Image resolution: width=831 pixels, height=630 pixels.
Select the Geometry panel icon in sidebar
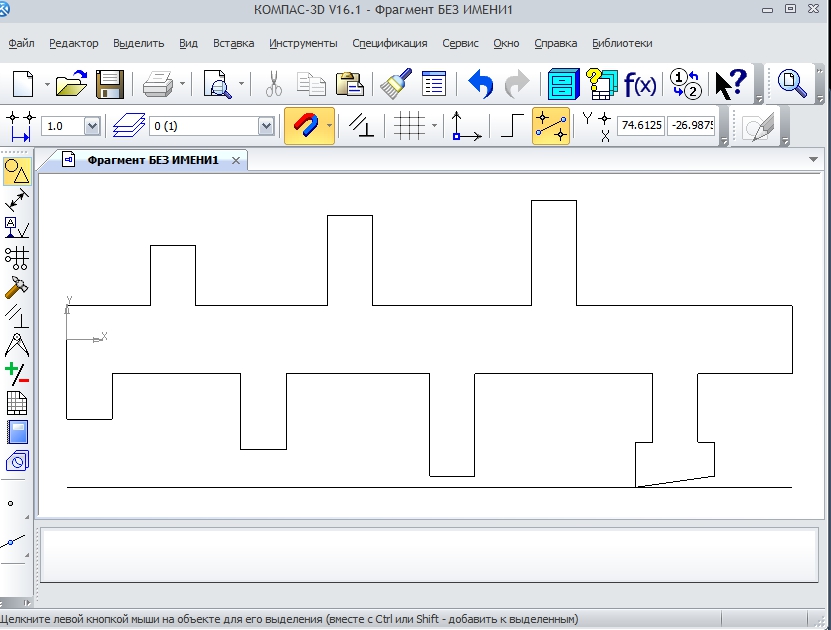tap(17, 172)
